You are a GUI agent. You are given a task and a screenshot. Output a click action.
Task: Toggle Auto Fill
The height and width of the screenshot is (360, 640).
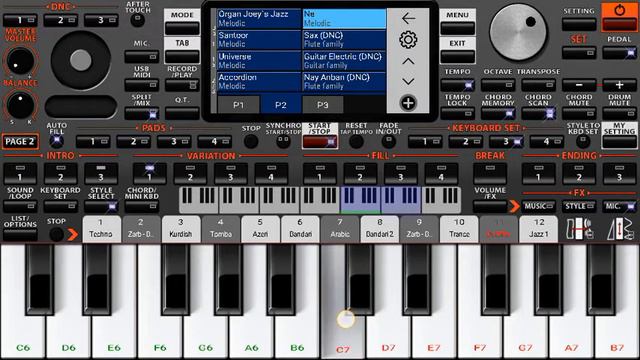(57, 141)
